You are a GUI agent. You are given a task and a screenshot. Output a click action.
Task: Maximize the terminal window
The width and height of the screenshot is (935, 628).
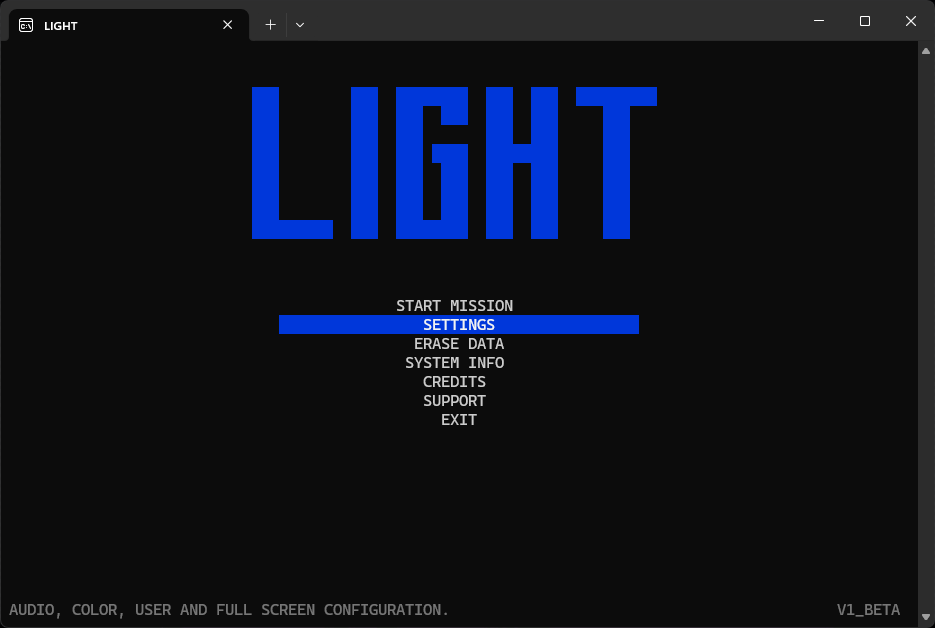coord(865,21)
